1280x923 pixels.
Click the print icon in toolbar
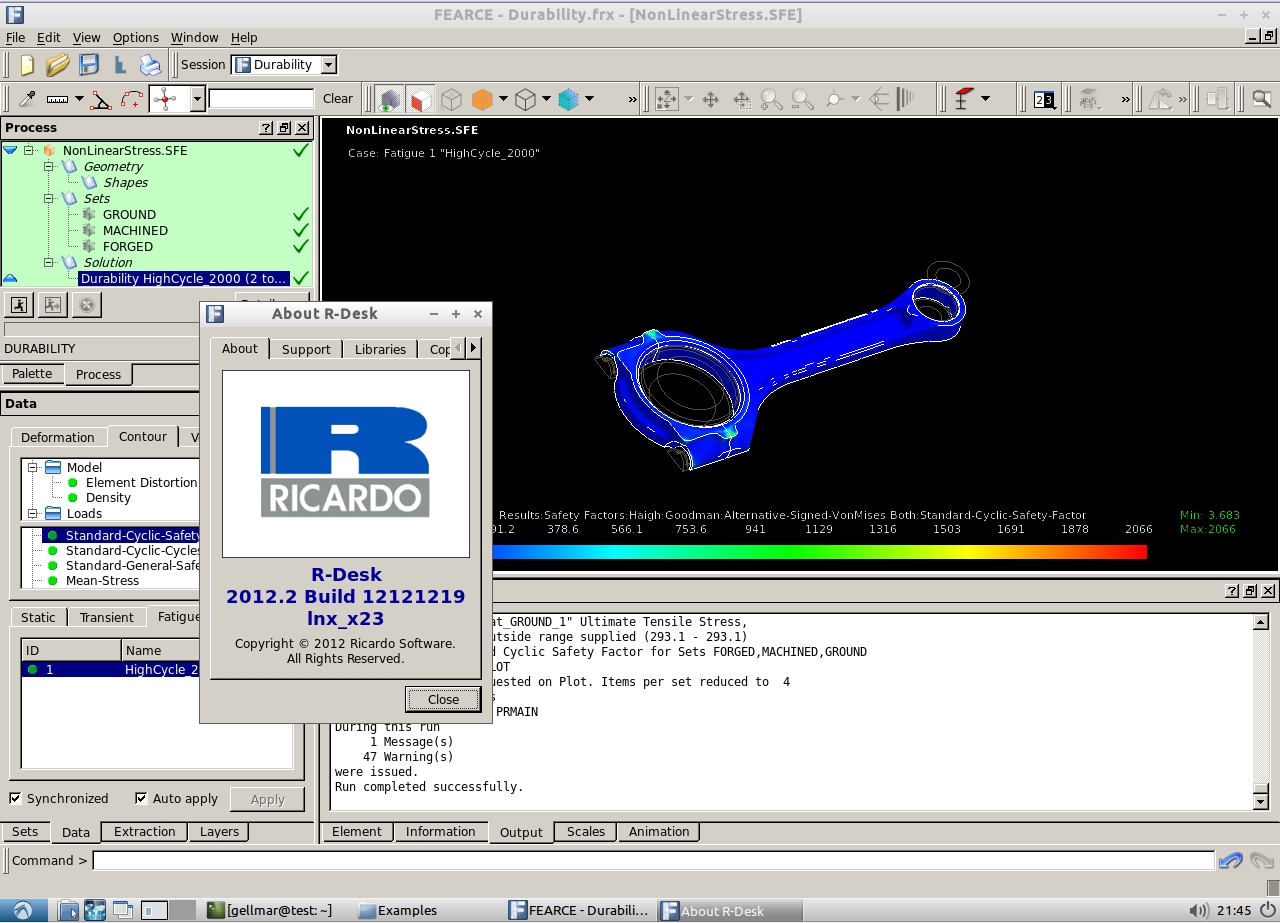150,65
